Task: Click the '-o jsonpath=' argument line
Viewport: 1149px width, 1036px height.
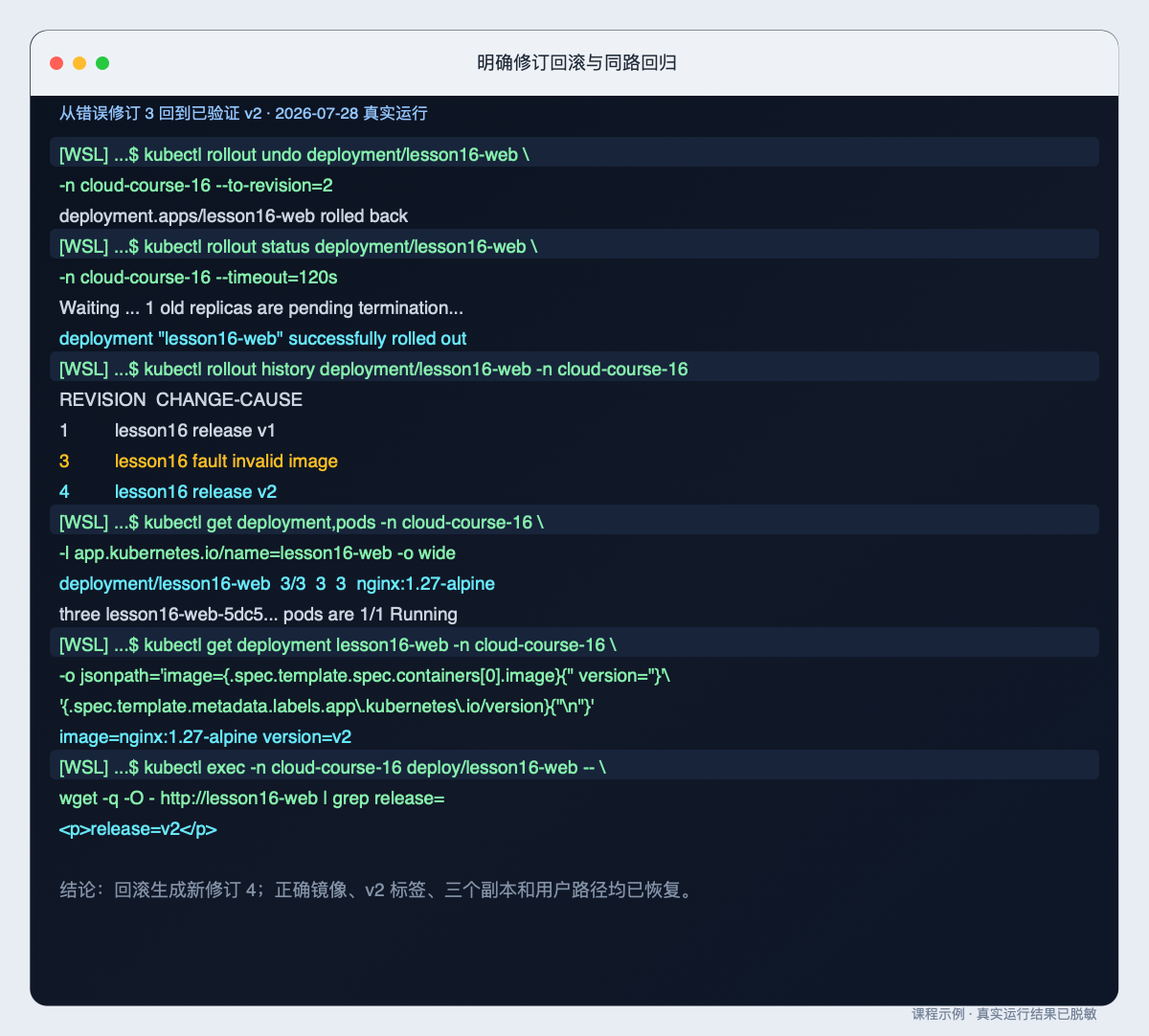Action: [365, 675]
